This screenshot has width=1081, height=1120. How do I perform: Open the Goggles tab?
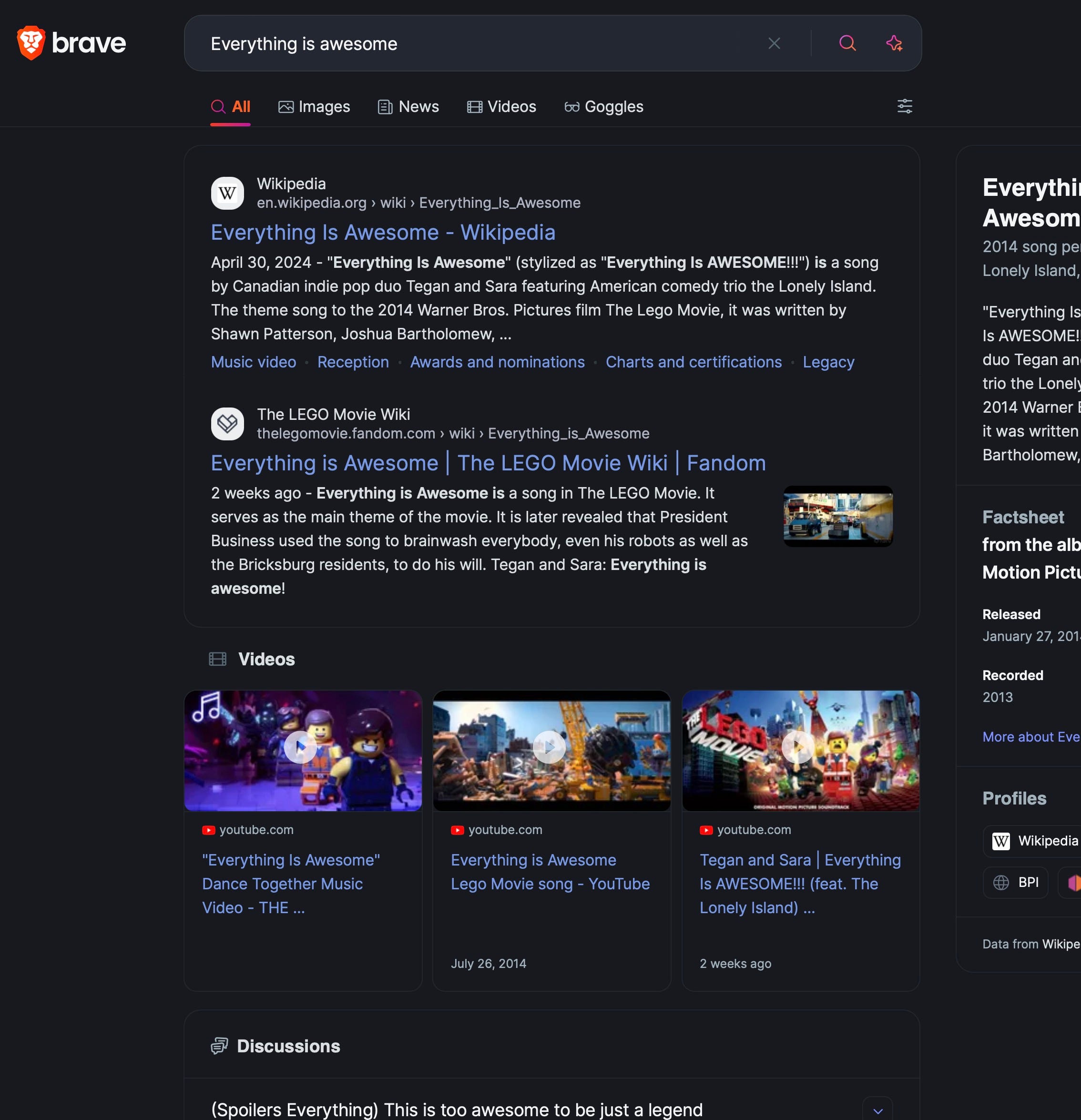(604, 107)
